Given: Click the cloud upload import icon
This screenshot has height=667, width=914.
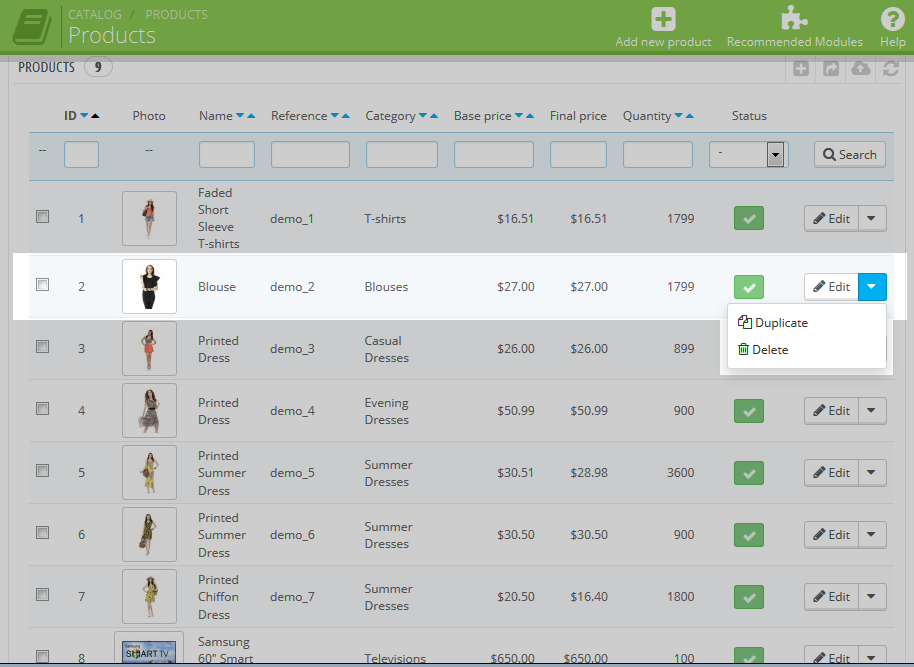Looking at the screenshot, I should (860, 68).
